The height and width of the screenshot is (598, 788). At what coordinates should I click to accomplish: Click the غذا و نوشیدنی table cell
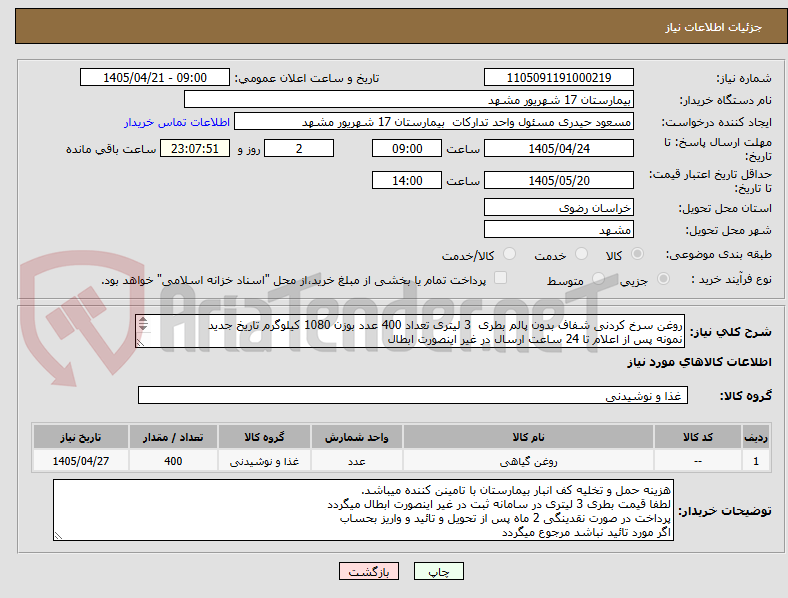tap(264, 461)
